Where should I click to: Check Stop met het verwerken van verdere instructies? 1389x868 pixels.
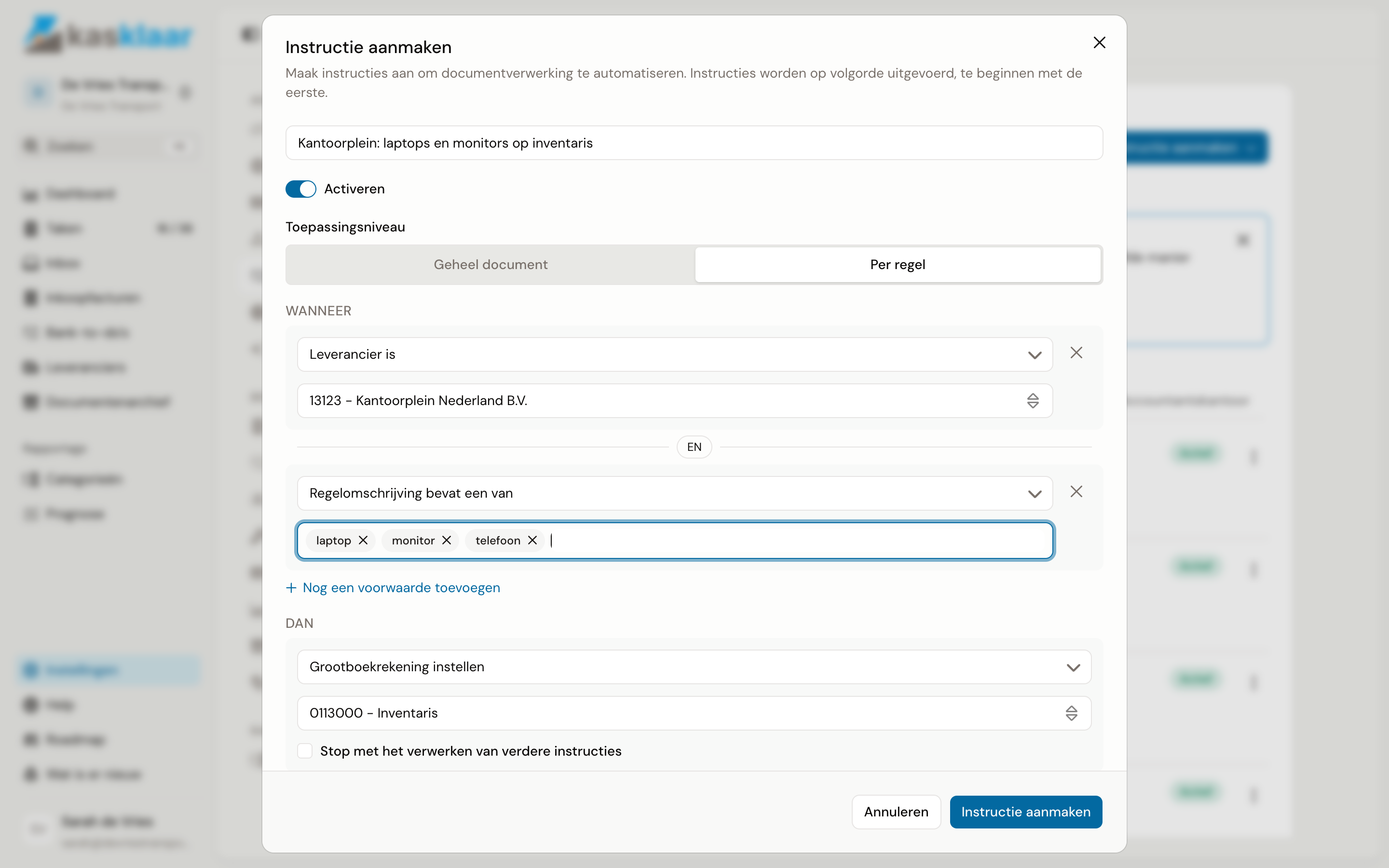(x=305, y=751)
